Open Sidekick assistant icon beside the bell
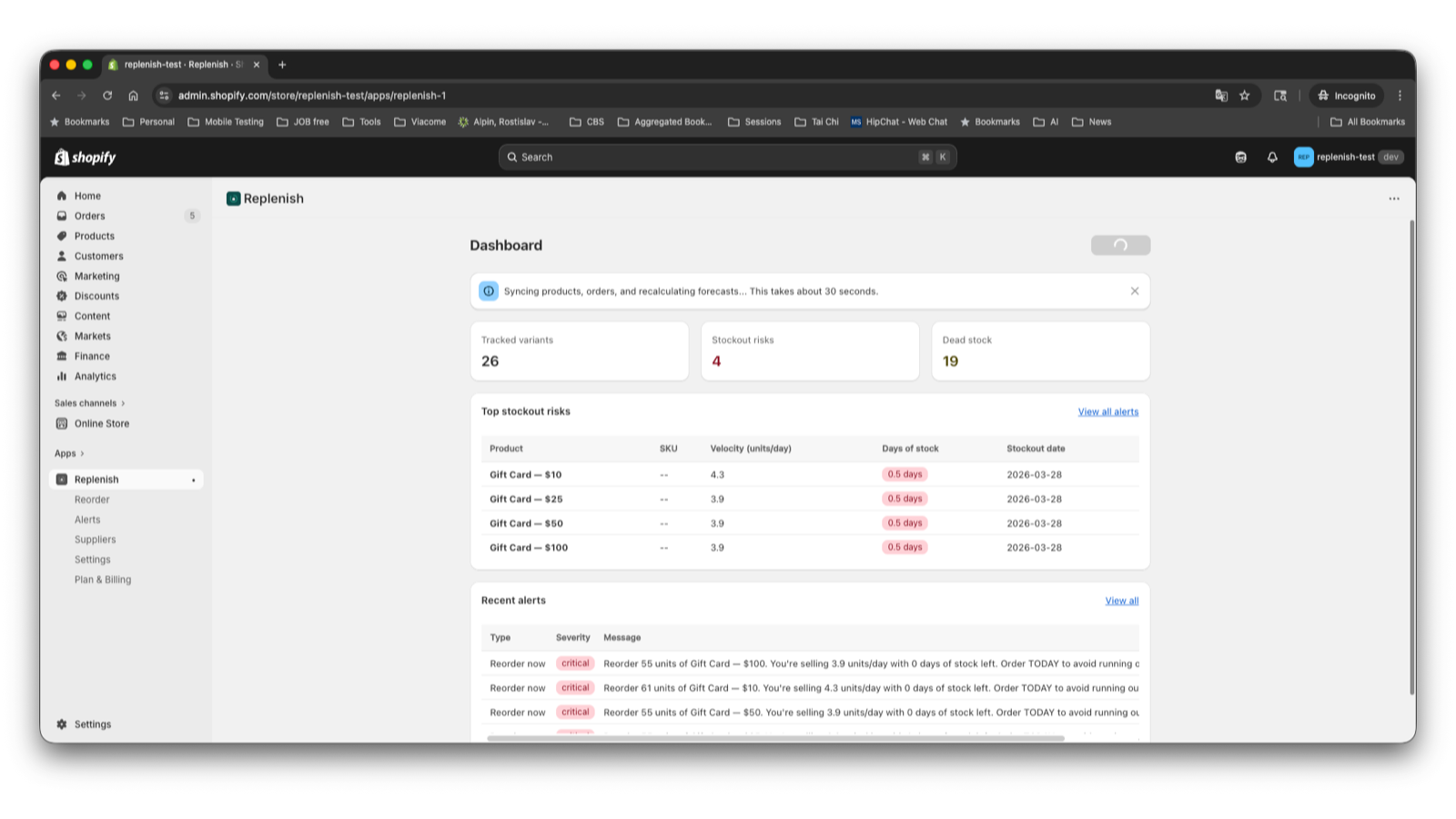 pos(1240,157)
